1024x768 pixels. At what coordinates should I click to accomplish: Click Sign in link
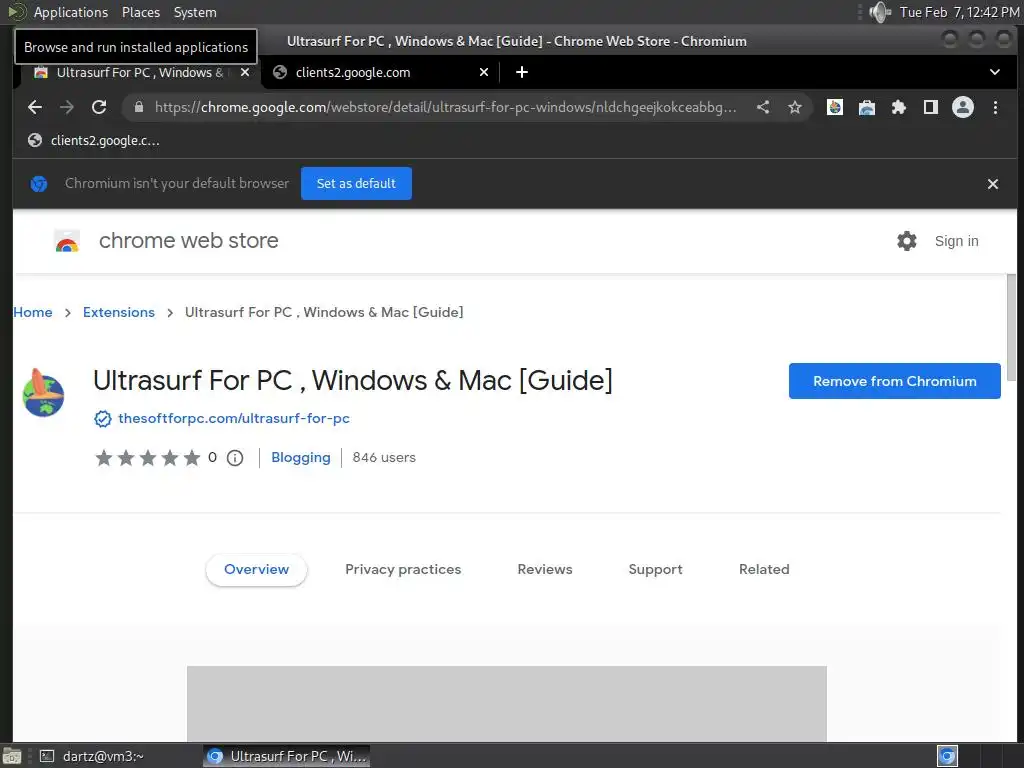point(956,241)
